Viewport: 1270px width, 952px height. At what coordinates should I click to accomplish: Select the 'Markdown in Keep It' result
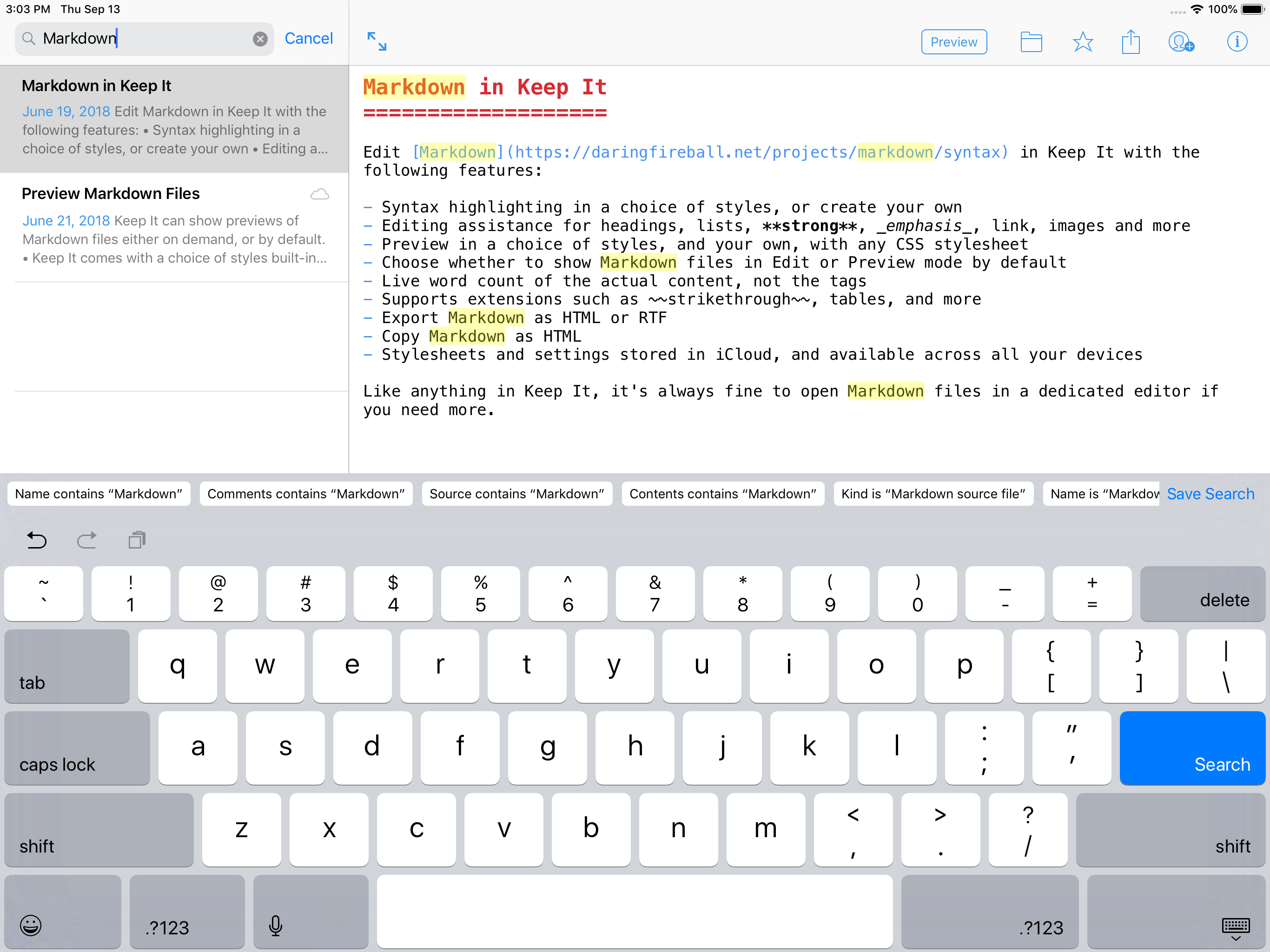174,119
